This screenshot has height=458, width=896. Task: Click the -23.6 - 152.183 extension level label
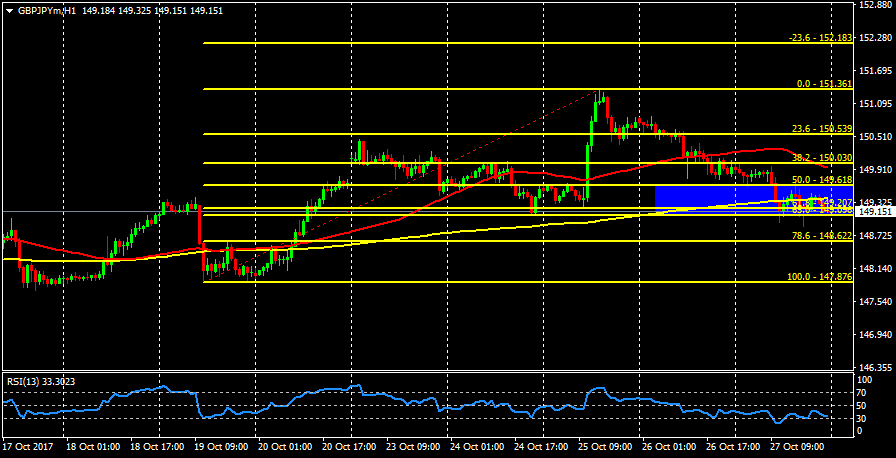tap(819, 38)
